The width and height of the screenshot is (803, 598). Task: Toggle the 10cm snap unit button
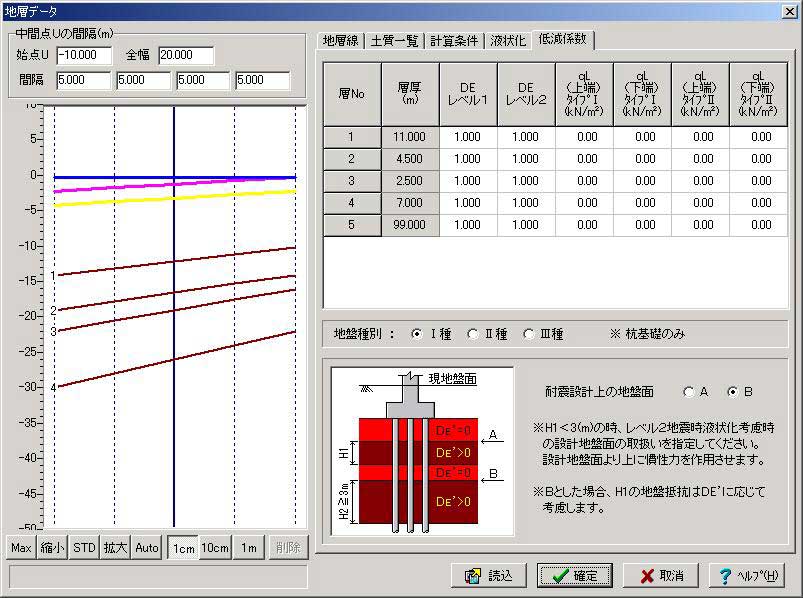[215, 548]
